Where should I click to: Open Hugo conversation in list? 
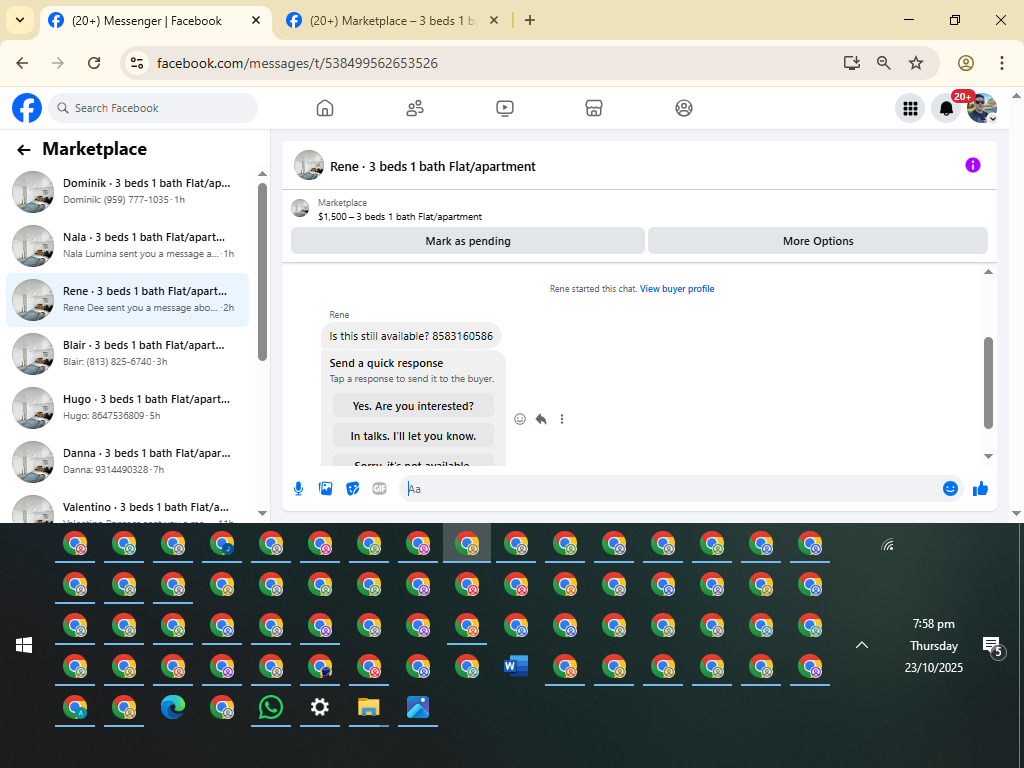click(x=127, y=408)
